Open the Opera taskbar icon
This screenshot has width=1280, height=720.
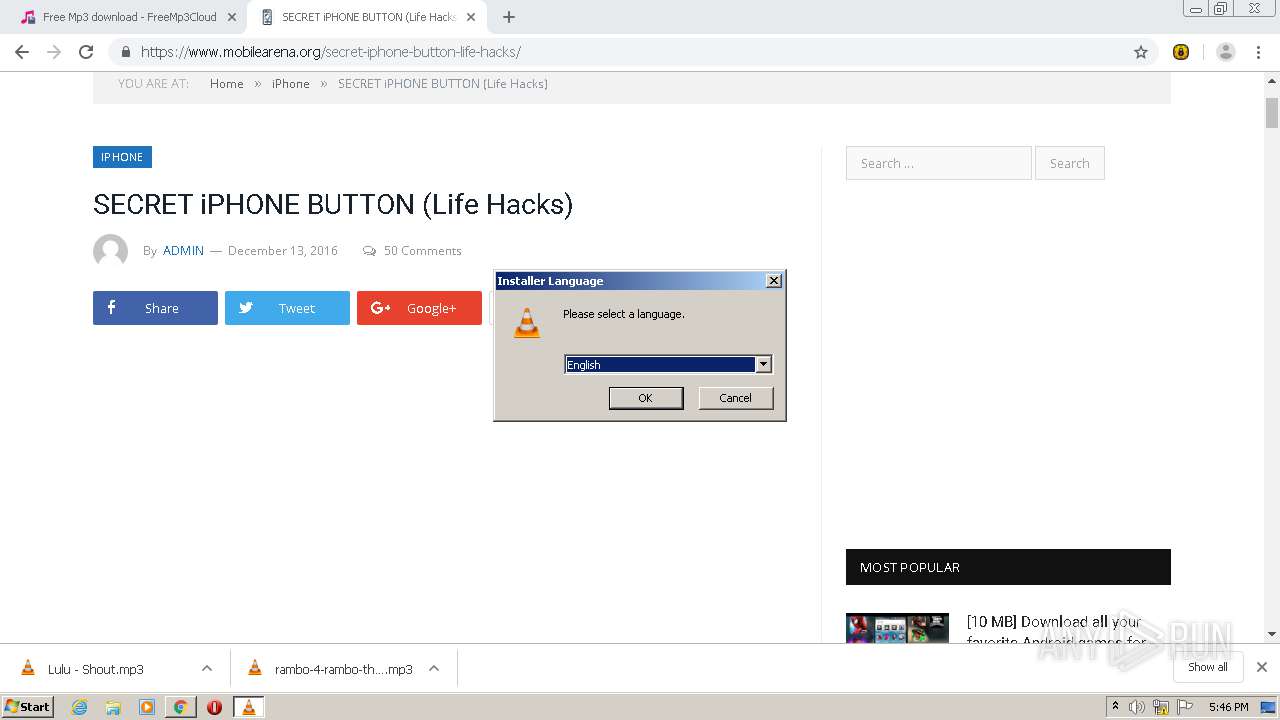pos(214,707)
